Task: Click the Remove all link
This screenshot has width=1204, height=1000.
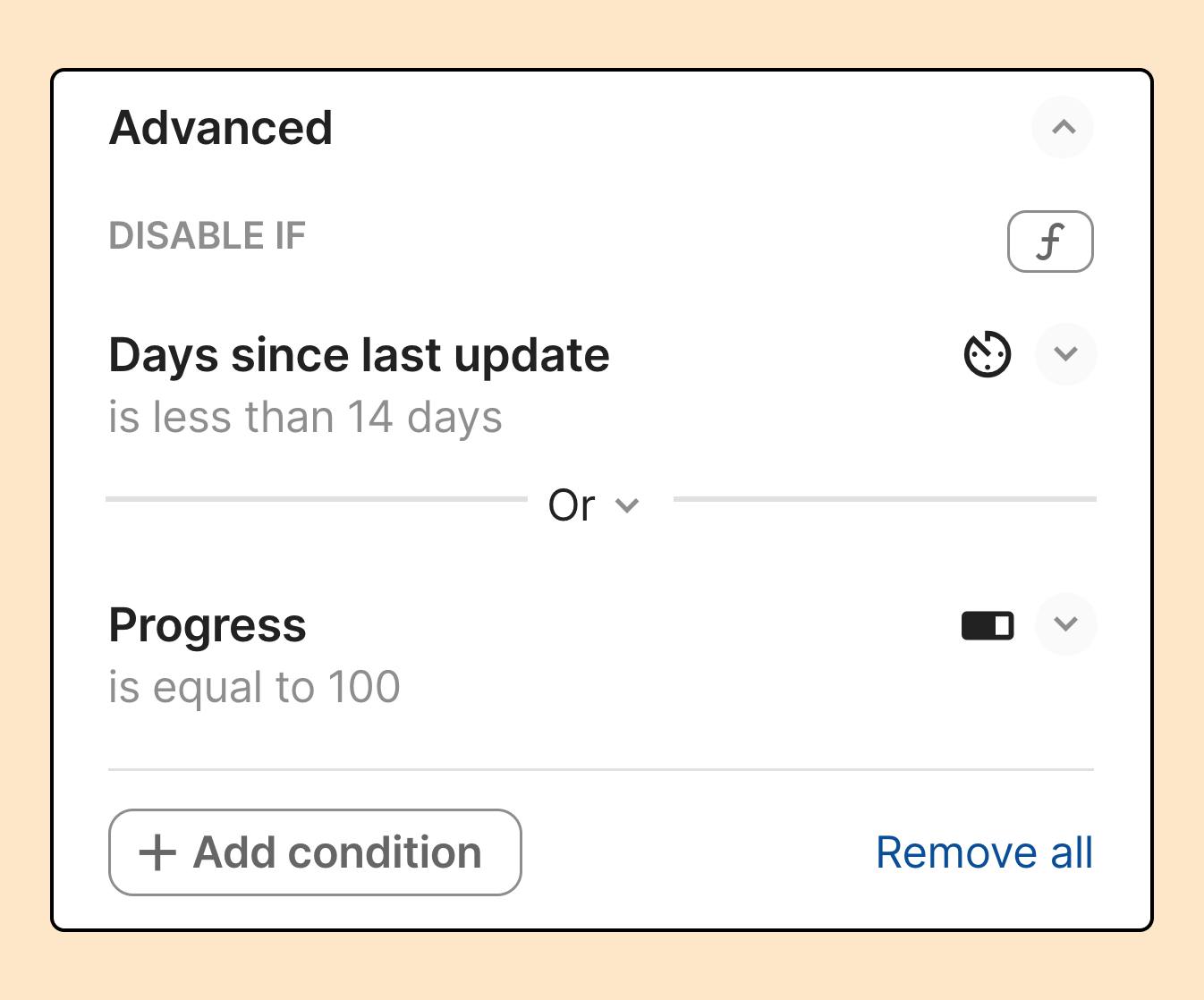Action: point(984,852)
